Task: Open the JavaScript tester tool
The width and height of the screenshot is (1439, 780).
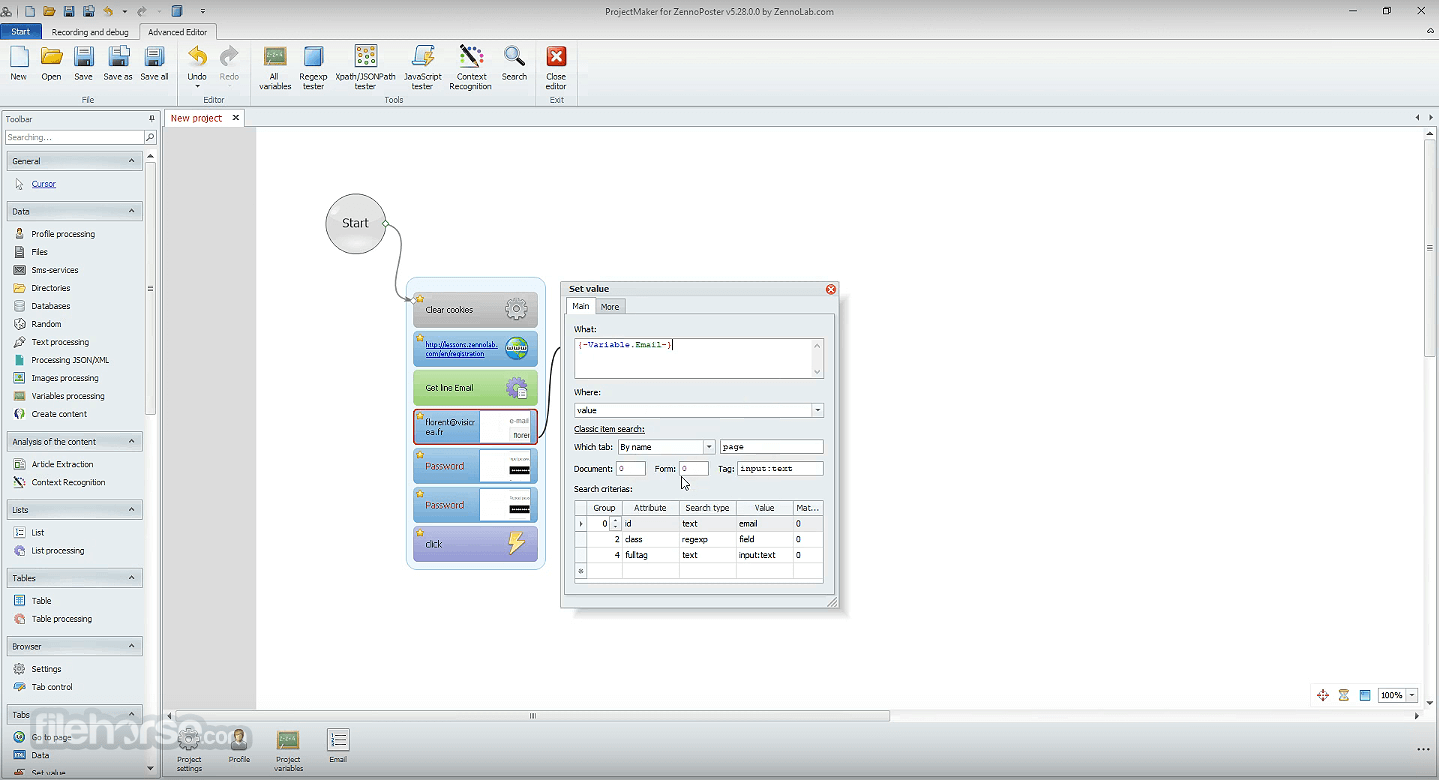Action: point(422,67)
